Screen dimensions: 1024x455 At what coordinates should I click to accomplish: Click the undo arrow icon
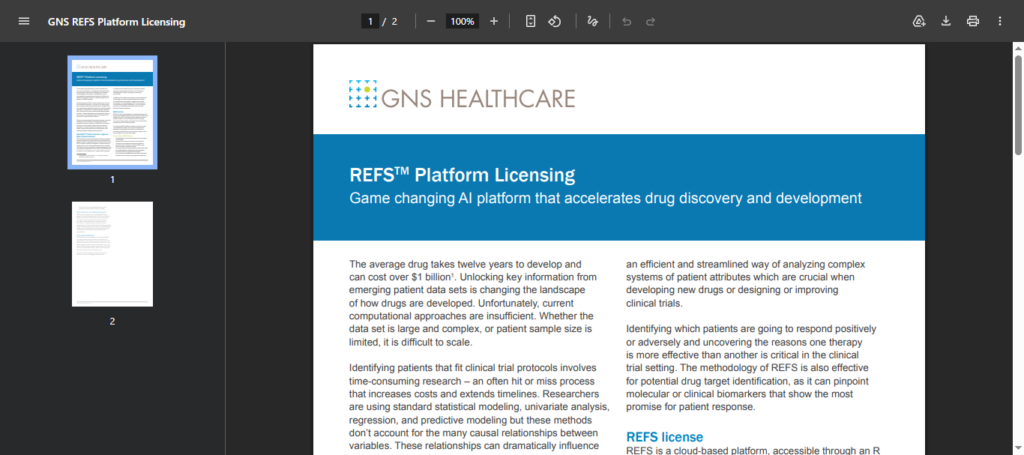627,21
